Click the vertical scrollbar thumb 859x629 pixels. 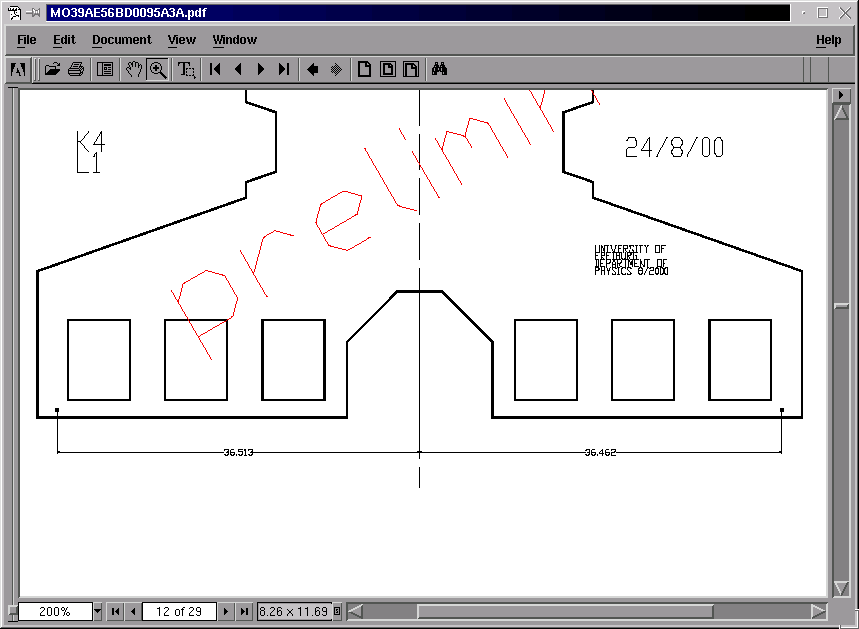pos(841,306)
